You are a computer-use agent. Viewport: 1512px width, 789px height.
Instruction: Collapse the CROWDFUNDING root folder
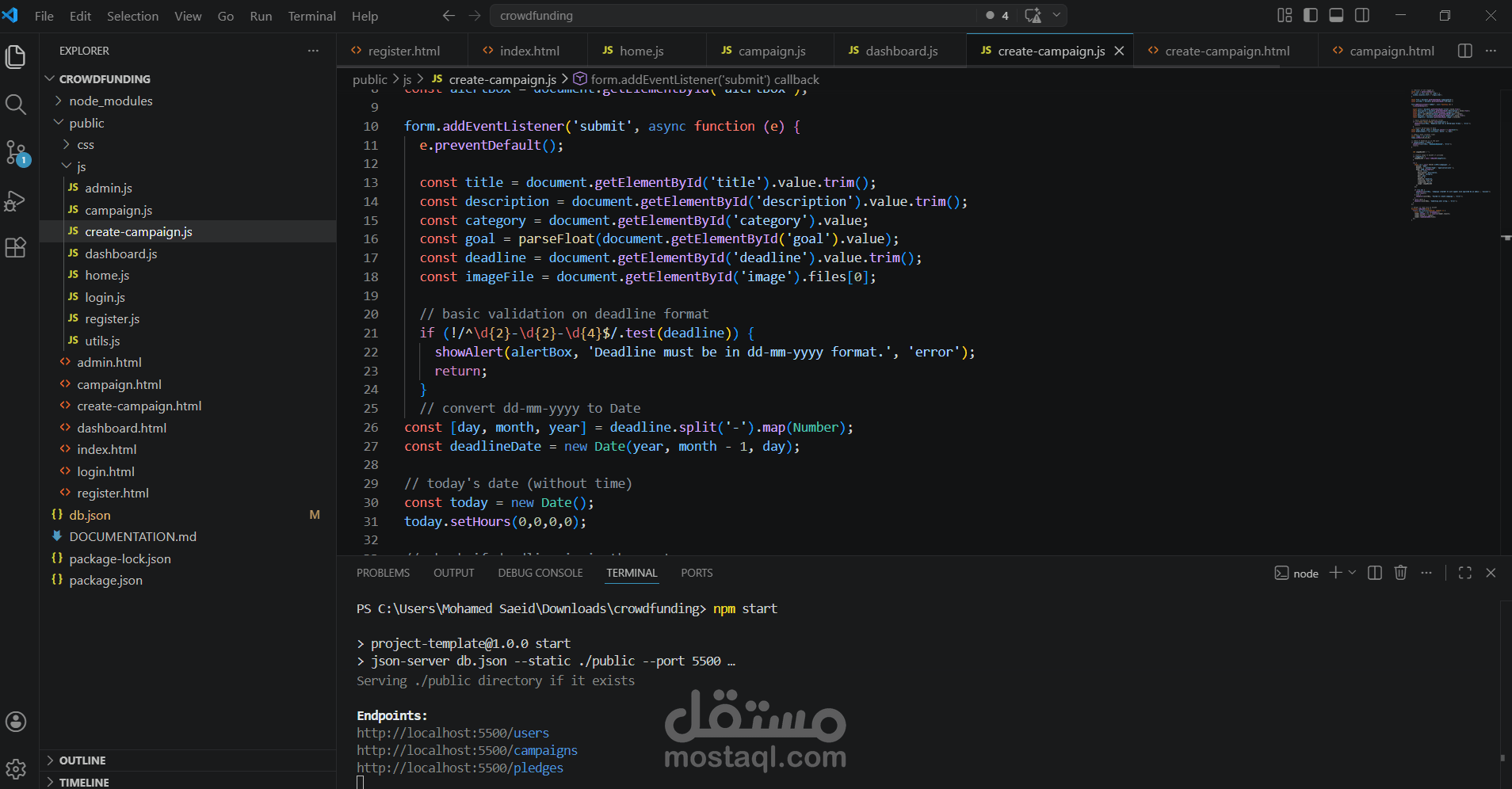tap(104, 79)
